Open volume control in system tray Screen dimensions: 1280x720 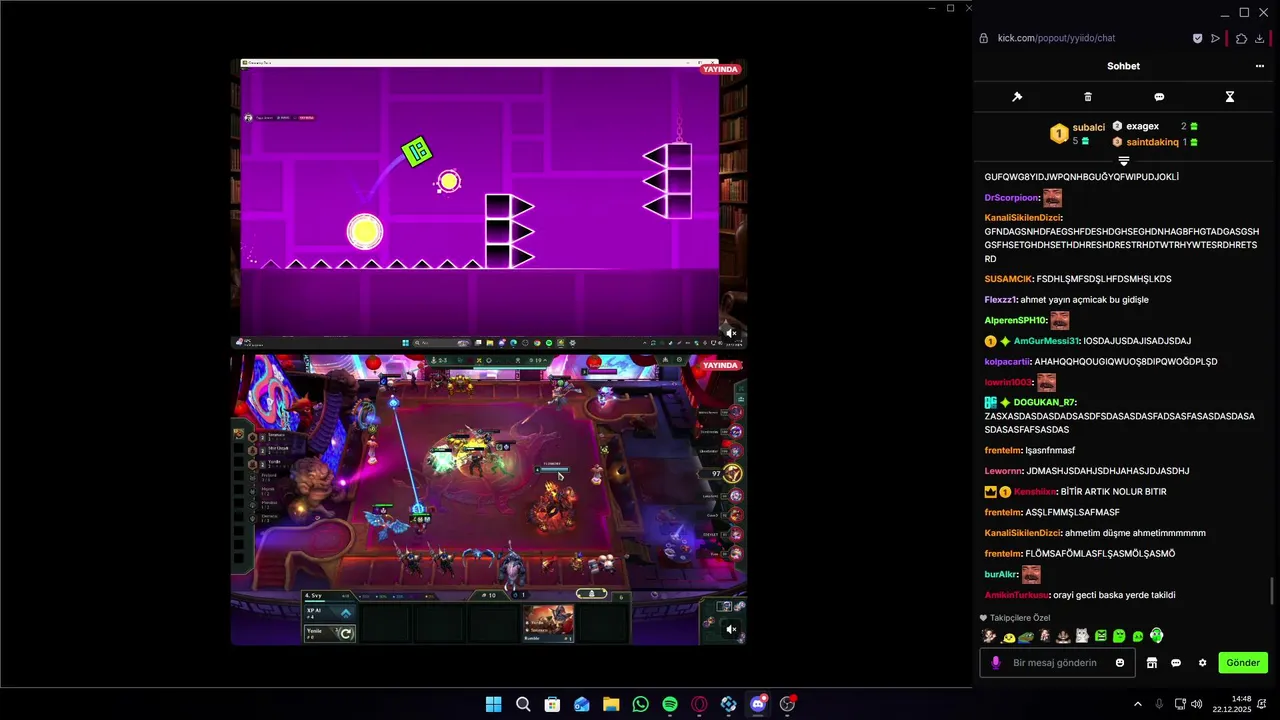1197,704
